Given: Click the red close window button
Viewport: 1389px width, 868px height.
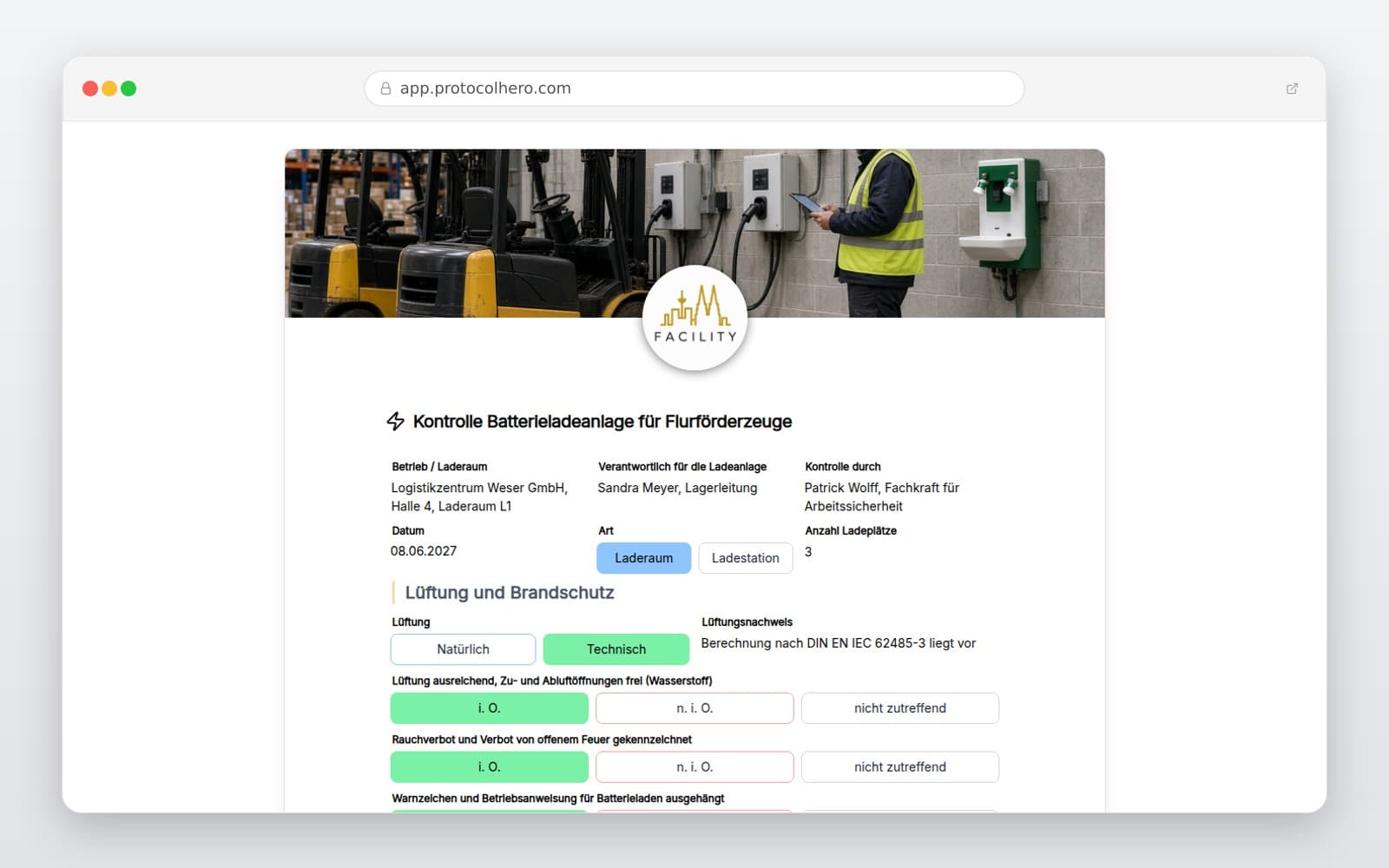Looking at the screenshot, I should 90,89.
